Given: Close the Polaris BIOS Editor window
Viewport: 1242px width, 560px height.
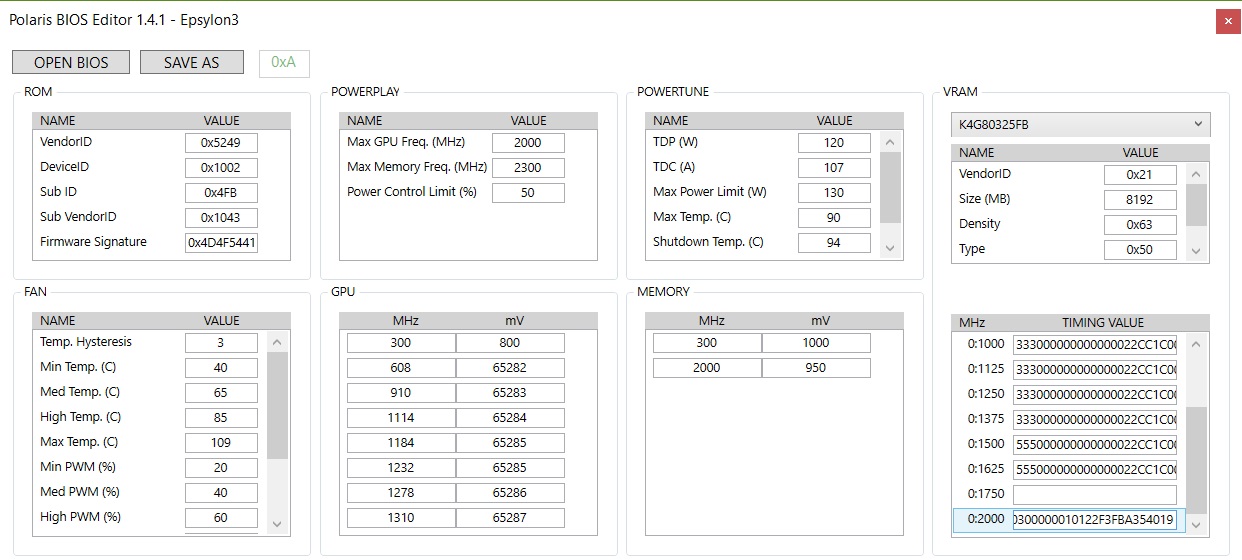Looking at the screenshot, I should point(1228,21).
